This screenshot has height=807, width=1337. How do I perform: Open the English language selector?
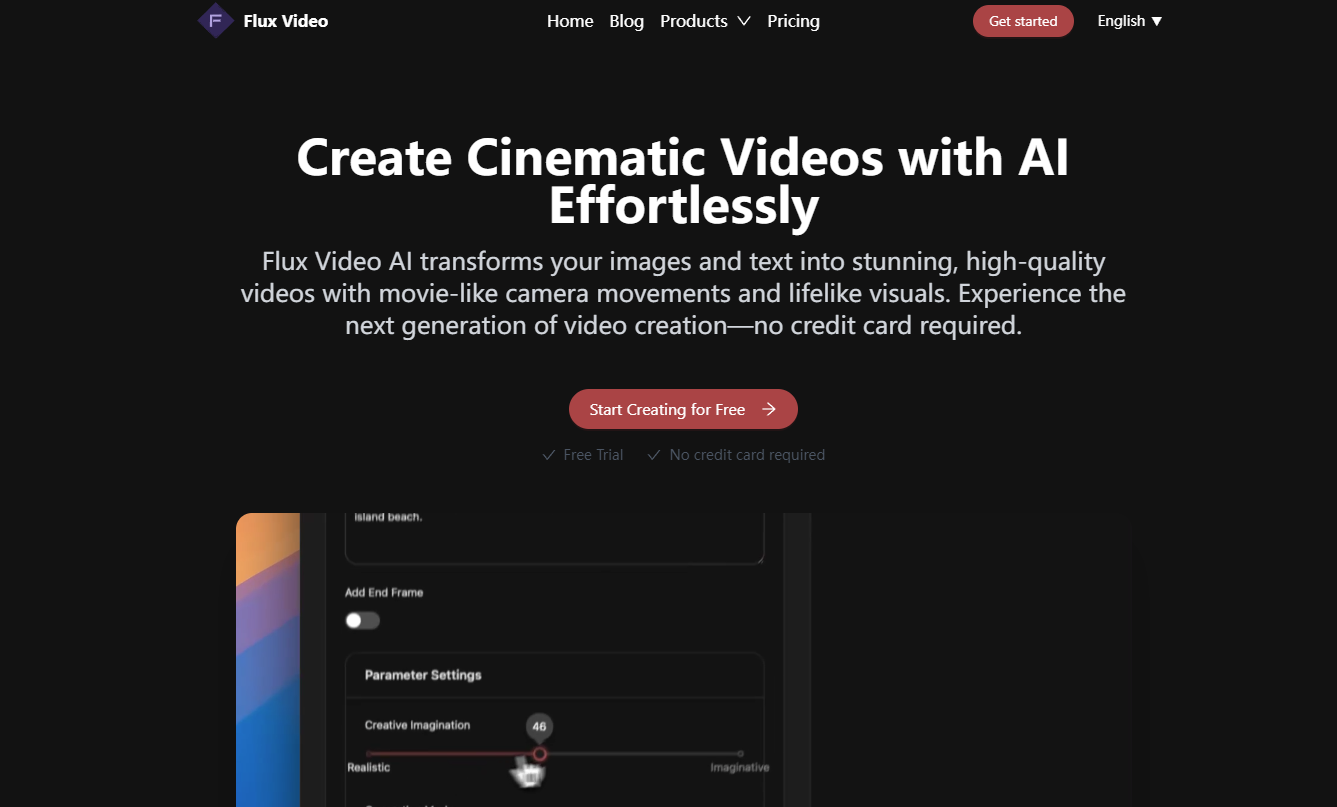1128,20
